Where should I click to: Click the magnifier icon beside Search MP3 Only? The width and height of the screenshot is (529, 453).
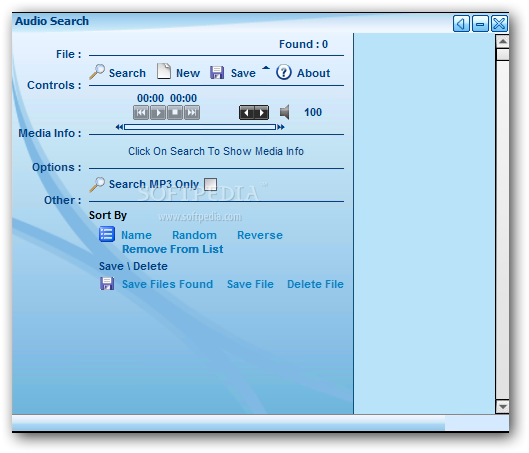point(97,185)
